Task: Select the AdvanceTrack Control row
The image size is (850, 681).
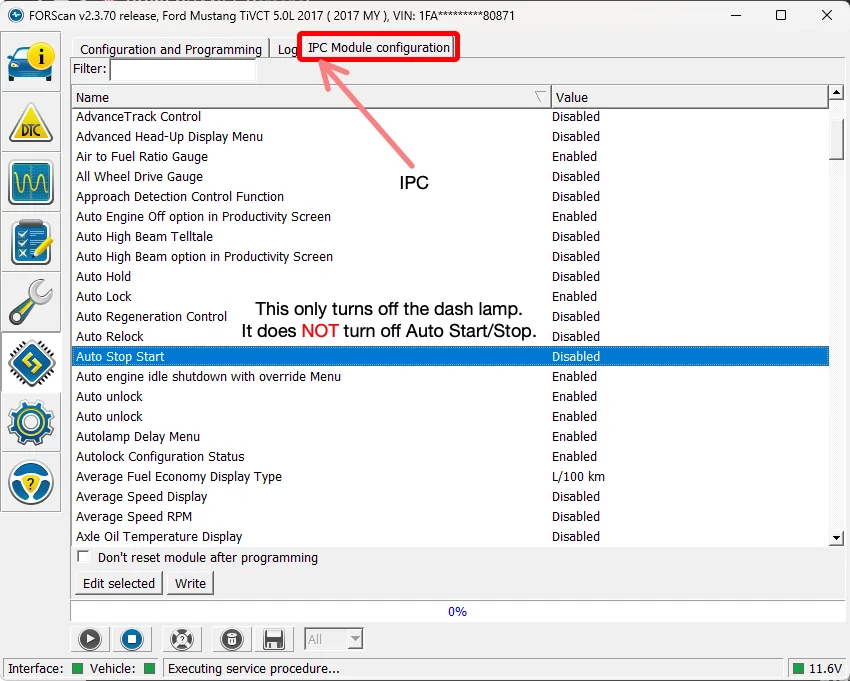Action: click(450, 117)
